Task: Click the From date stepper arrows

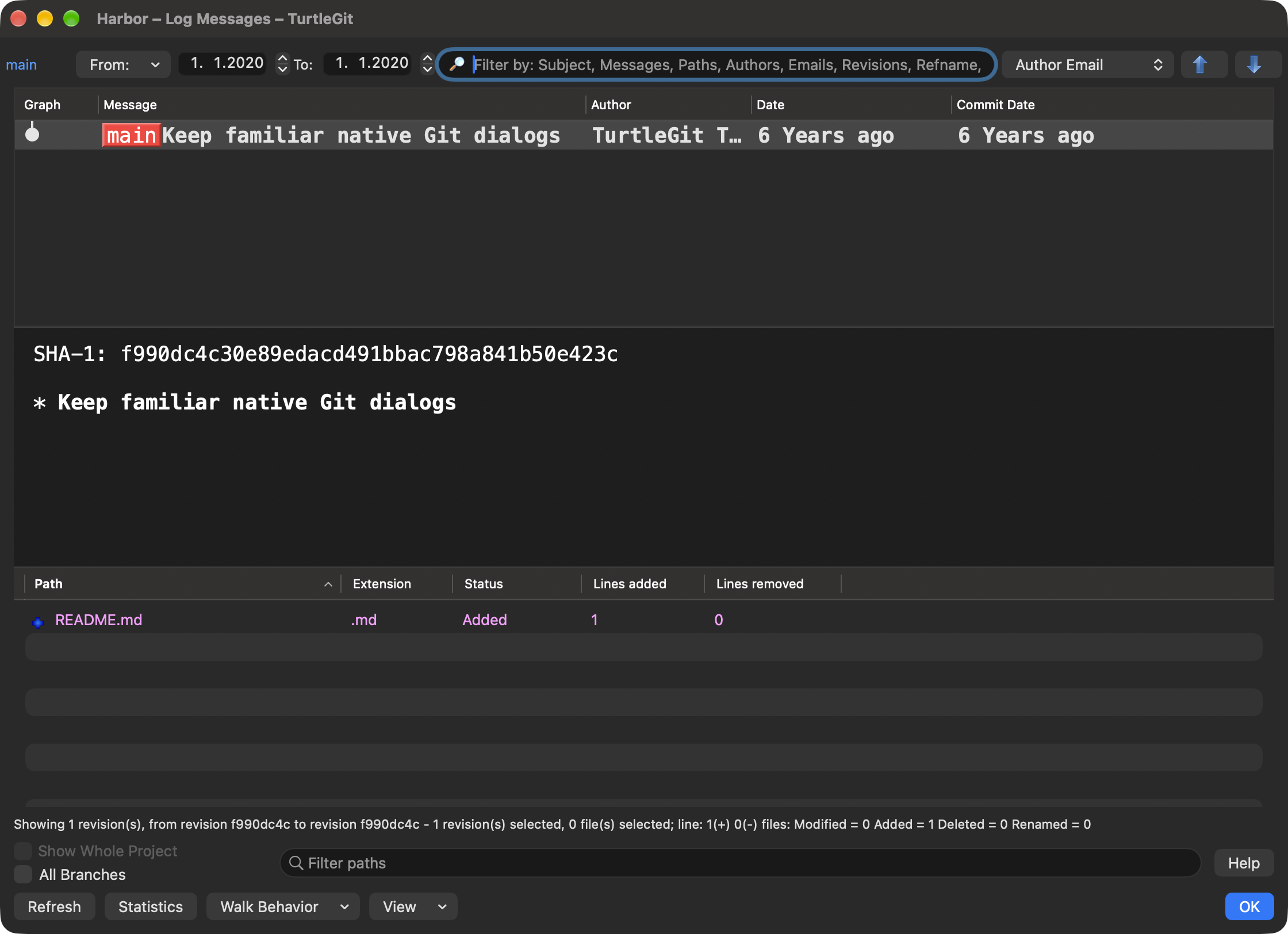Action: click(x=282, y=63)
